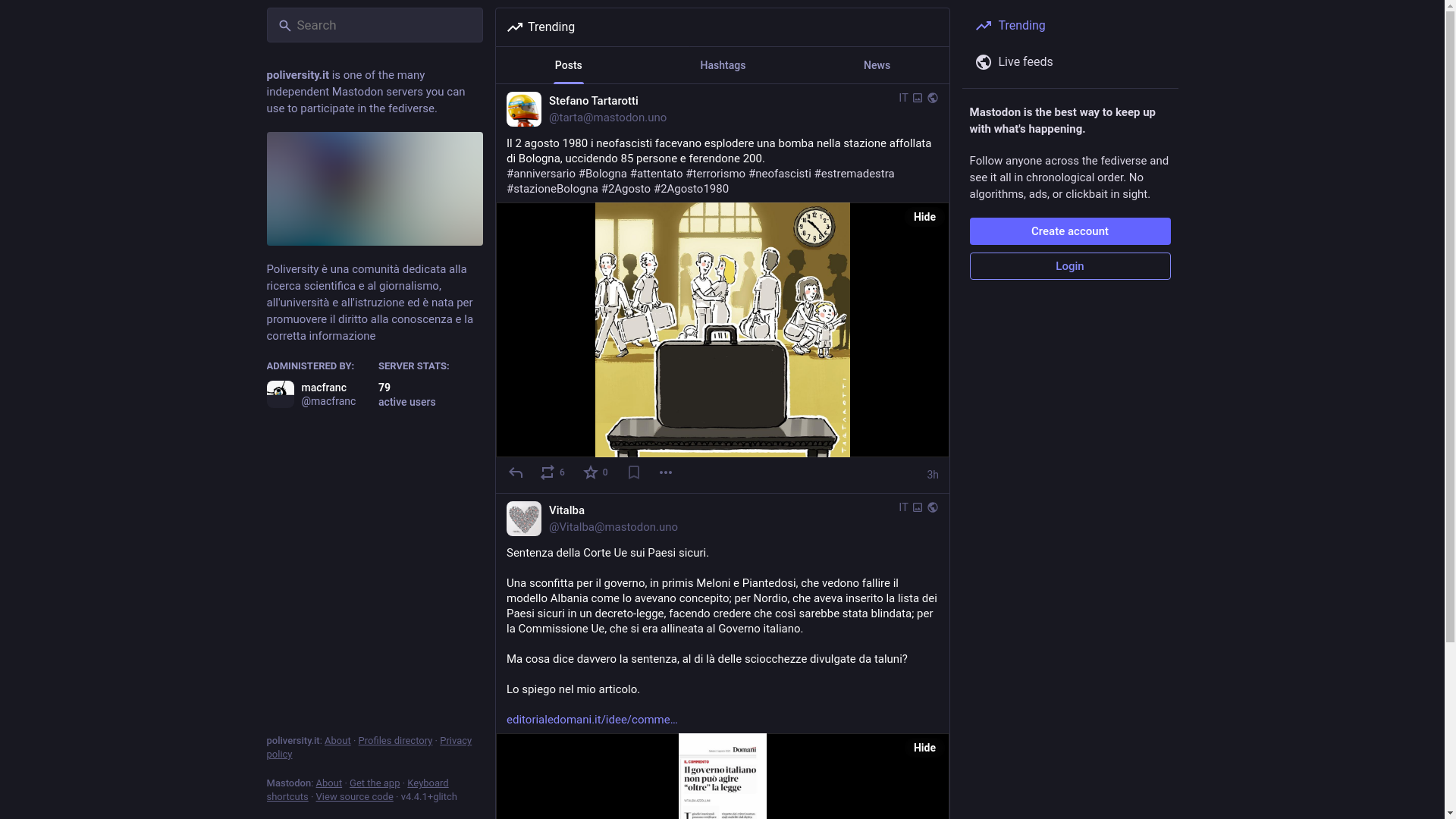Open Mastodon About link in footer
The image size is (1456, 819).
pyautogui.click(x=328, y=783)
